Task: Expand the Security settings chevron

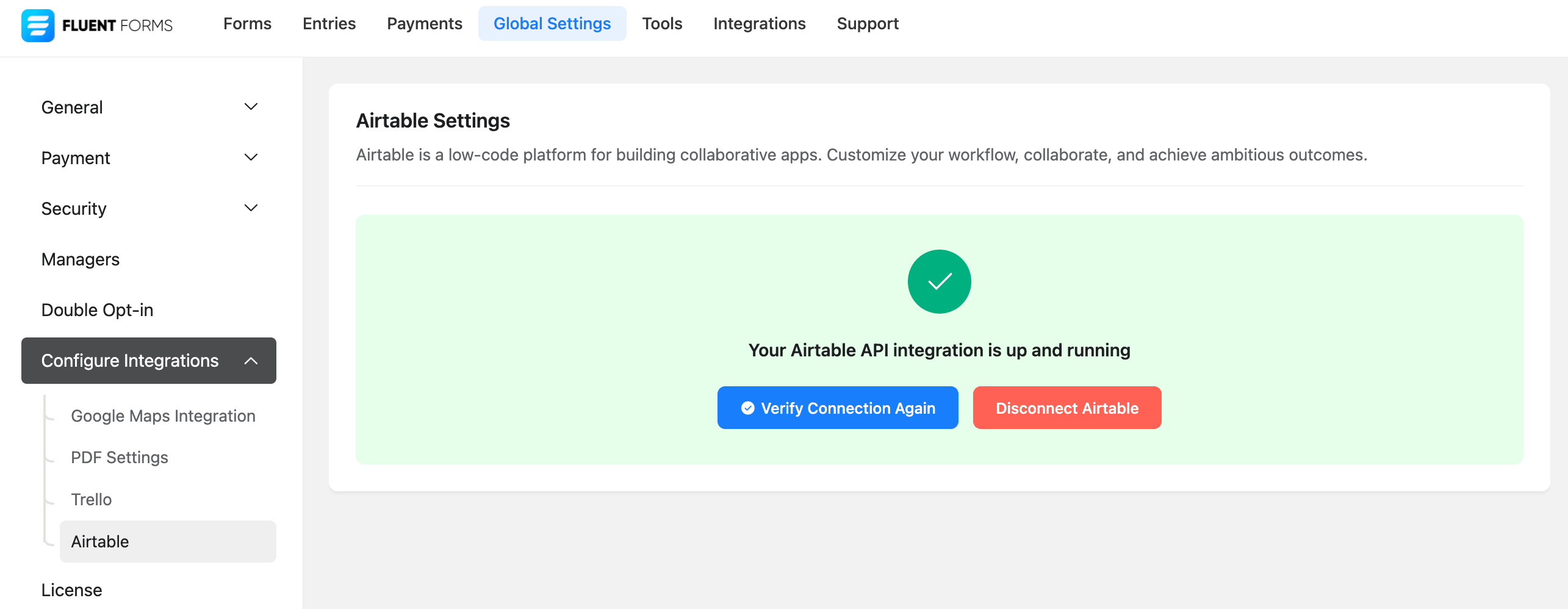Action: coord(251,208)
